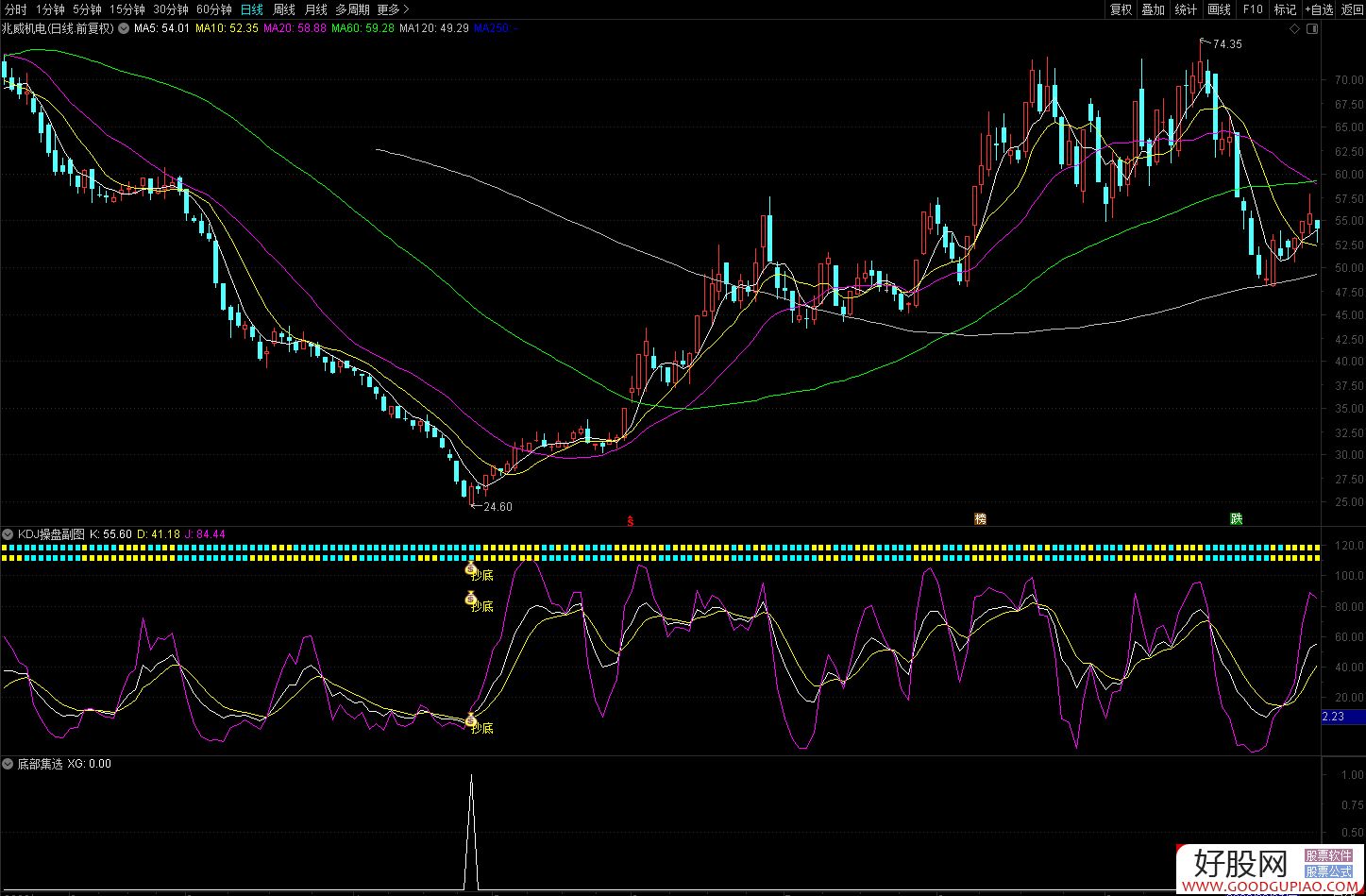Click the 返回 back button

(1352, 9)
